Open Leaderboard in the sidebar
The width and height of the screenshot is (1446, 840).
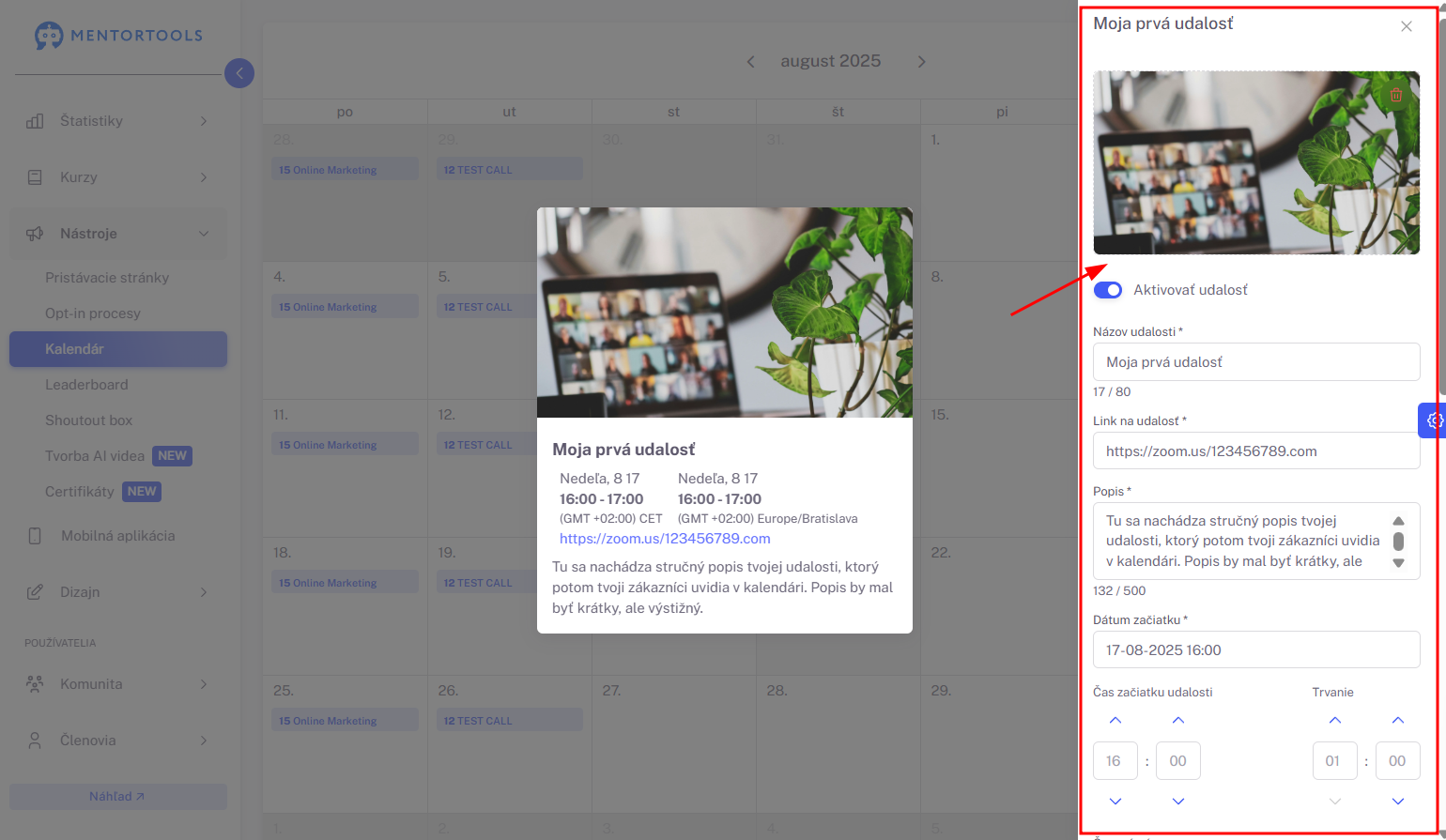tap(86, 385)
